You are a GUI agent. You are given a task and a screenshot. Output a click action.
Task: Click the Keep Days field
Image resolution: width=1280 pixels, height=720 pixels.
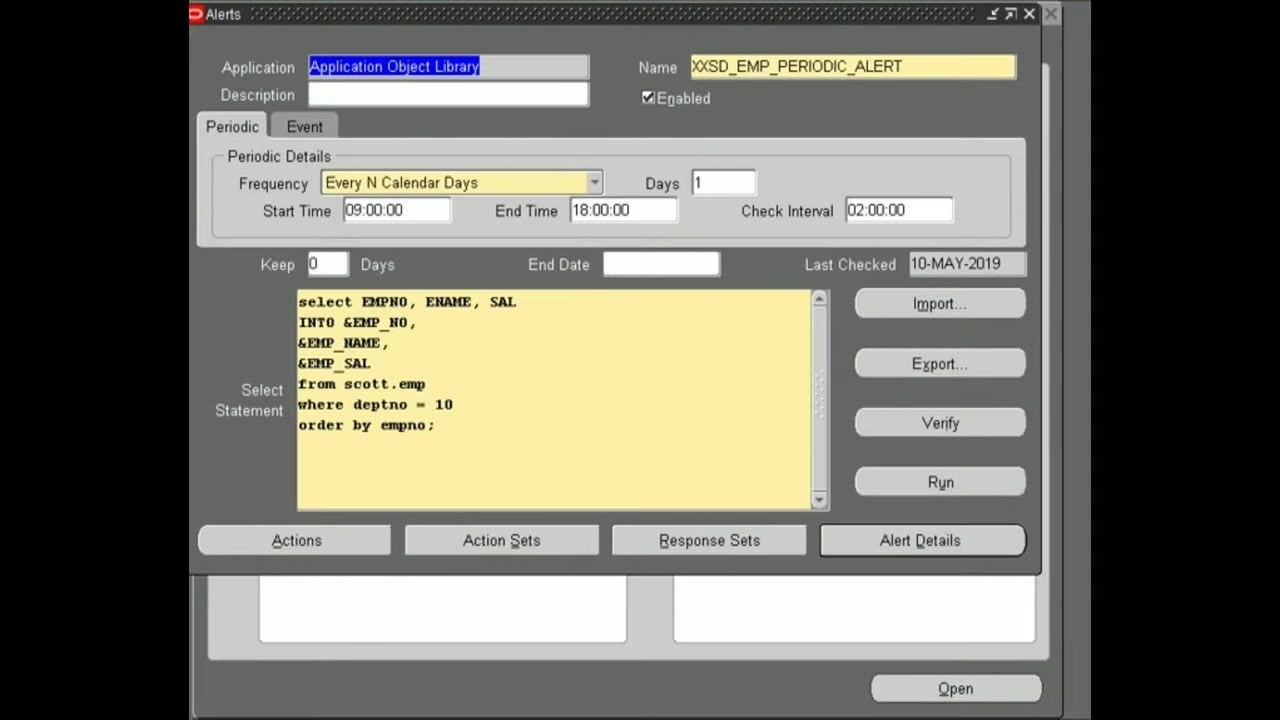tap(327, 264)
